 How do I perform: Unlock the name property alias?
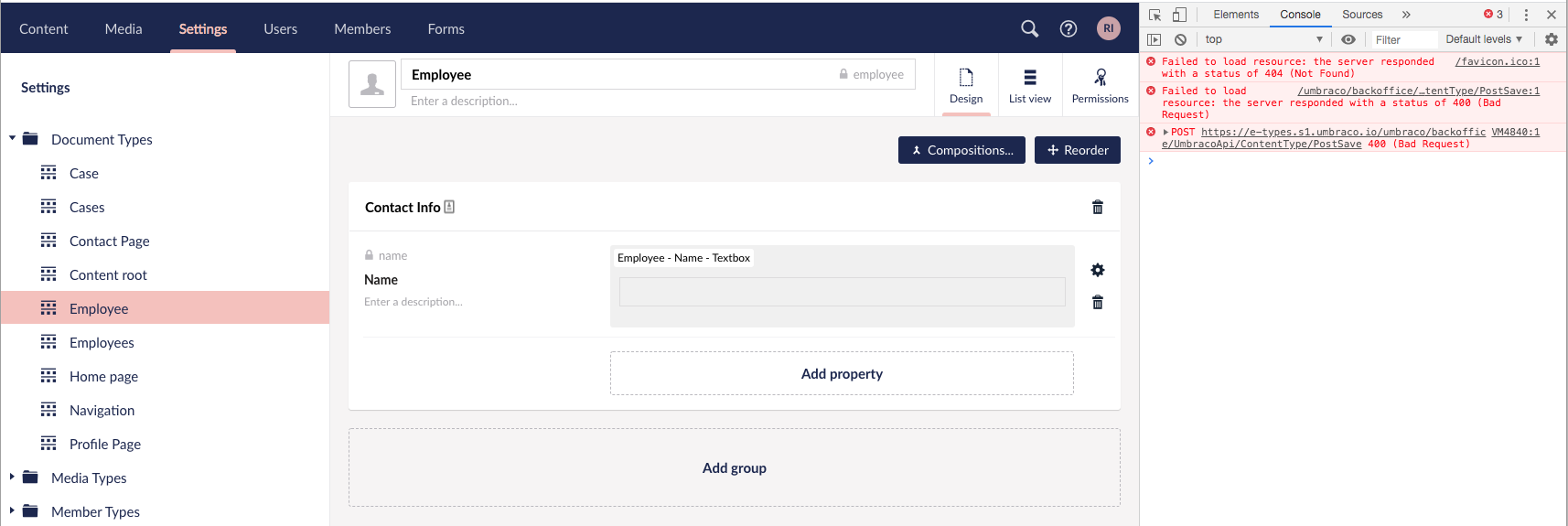369,255
